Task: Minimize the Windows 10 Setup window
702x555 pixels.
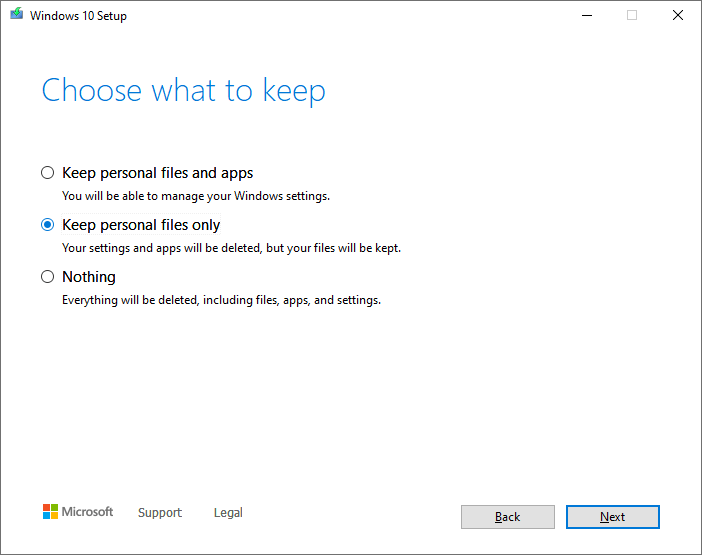Action: (x=586, y=15)
